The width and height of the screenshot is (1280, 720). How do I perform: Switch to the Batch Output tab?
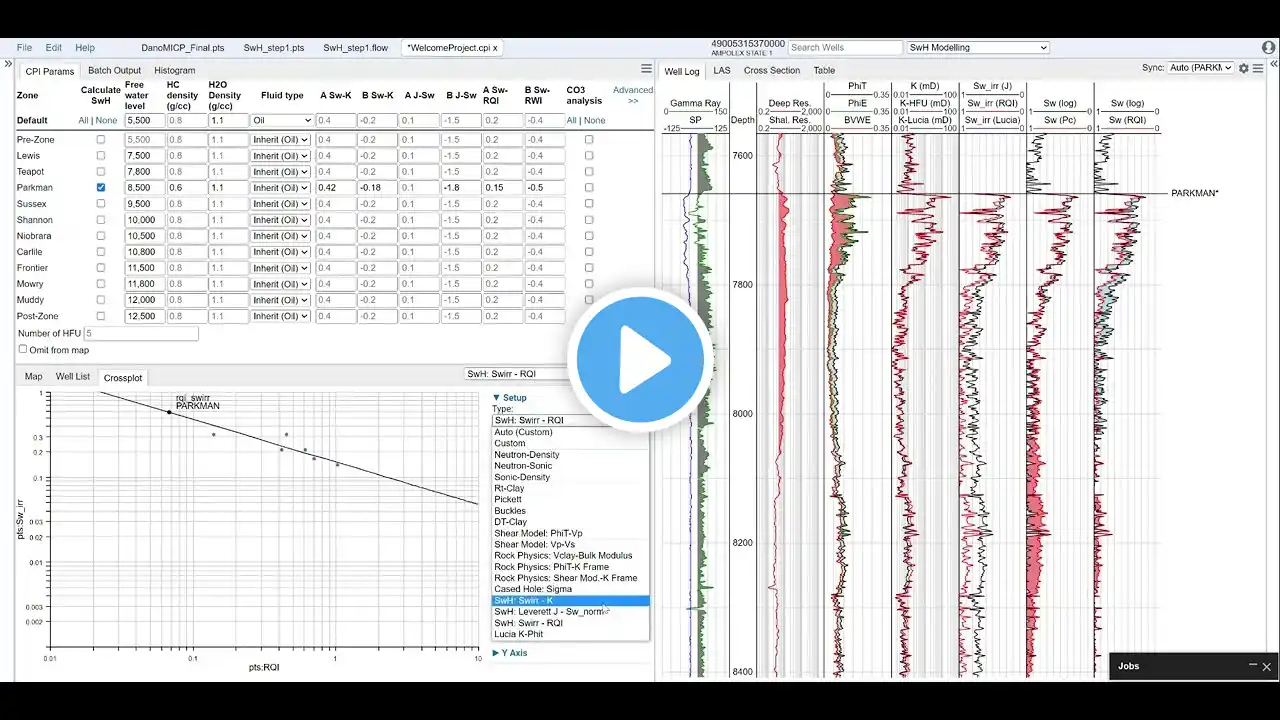coord(114,71)
